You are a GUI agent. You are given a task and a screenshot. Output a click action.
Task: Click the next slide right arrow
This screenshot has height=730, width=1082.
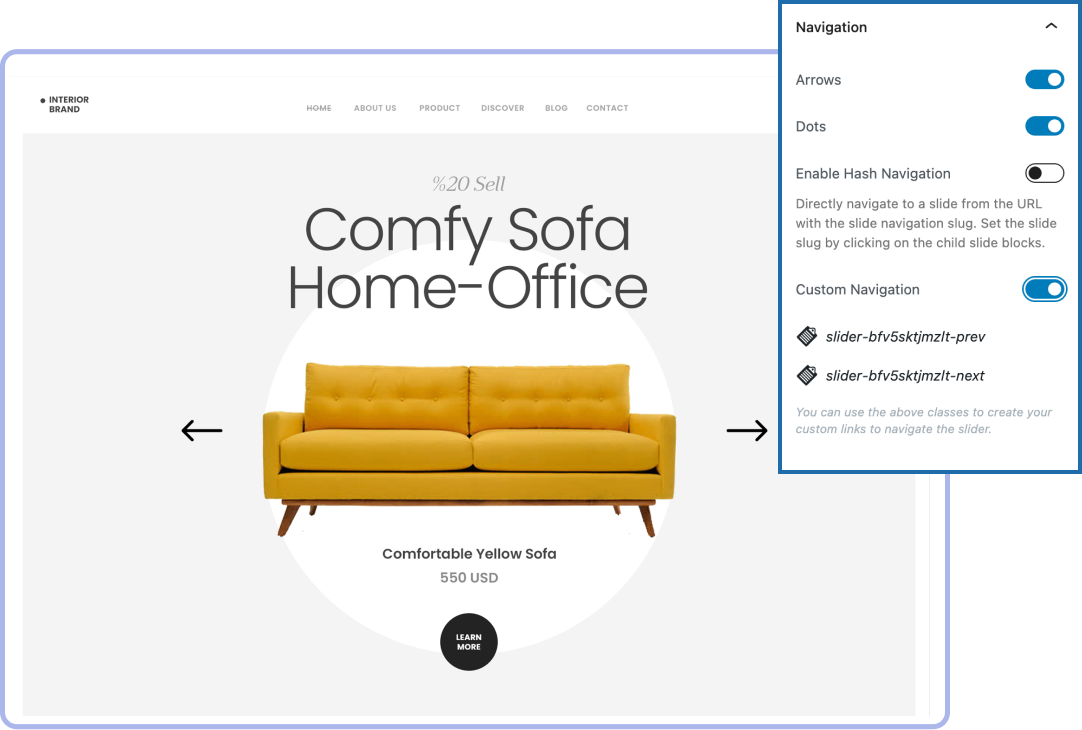click(x=747, y=431)
